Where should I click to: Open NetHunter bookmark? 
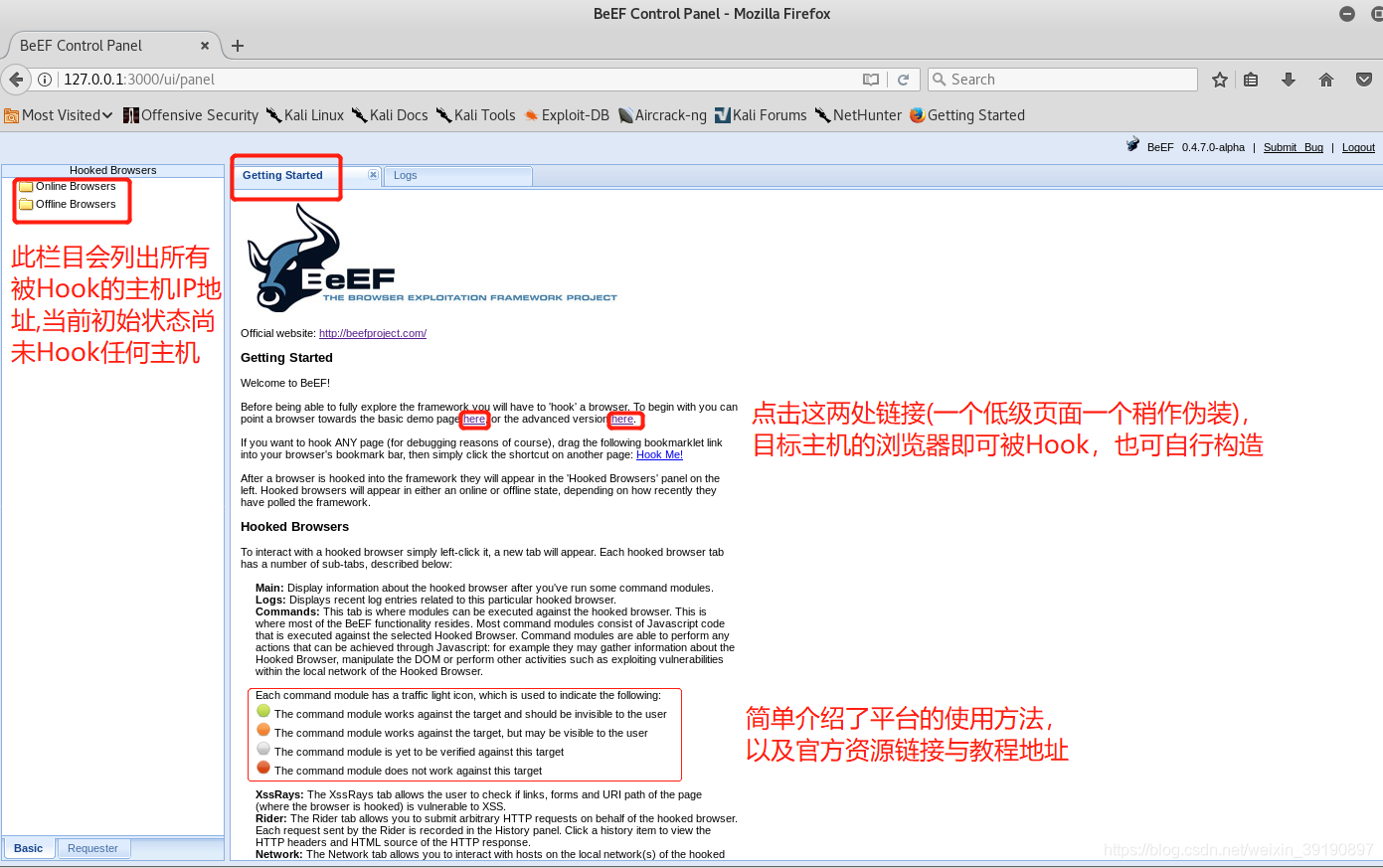click(x=858, y=115)
